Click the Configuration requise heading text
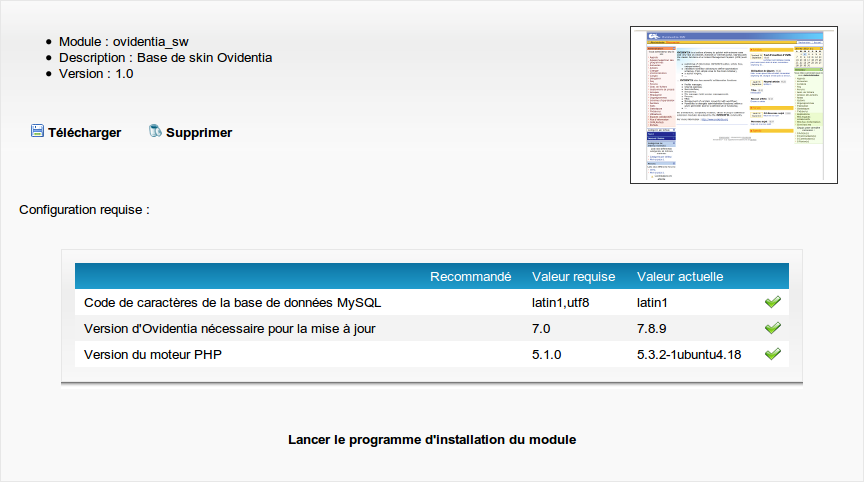 tap(84, 210)
